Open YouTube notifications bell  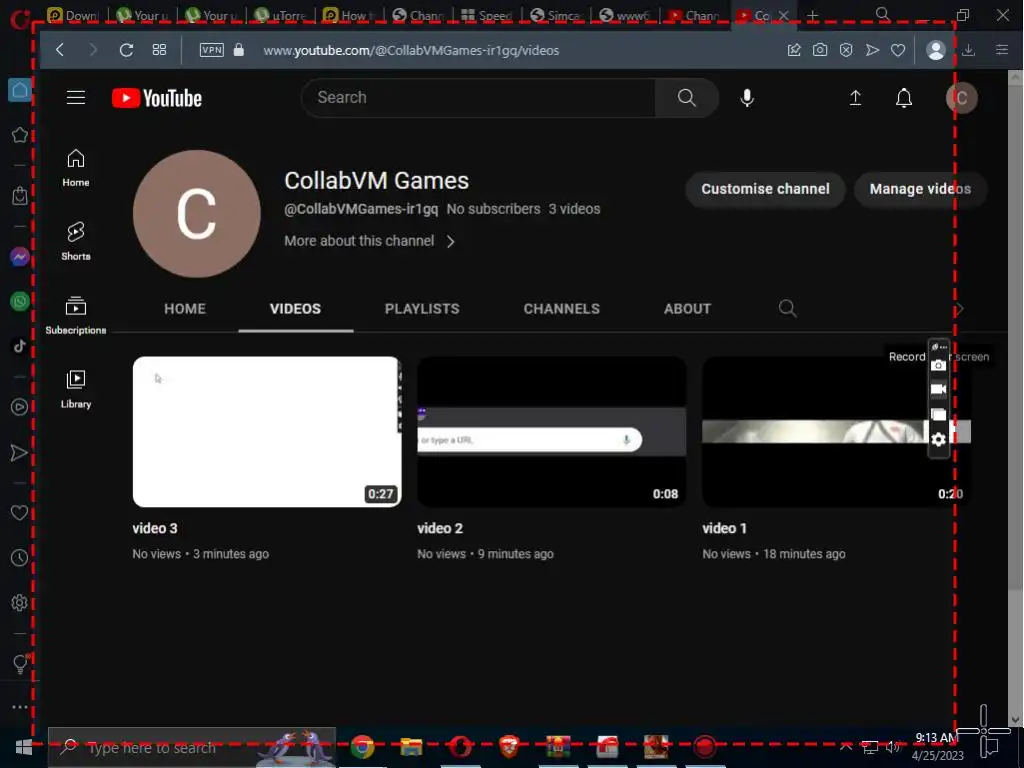[x=904, y=98]
